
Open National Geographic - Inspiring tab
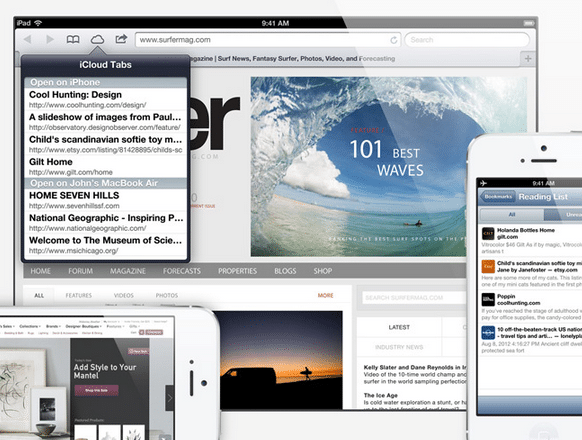pyautogui.click(x=105, y=222)
